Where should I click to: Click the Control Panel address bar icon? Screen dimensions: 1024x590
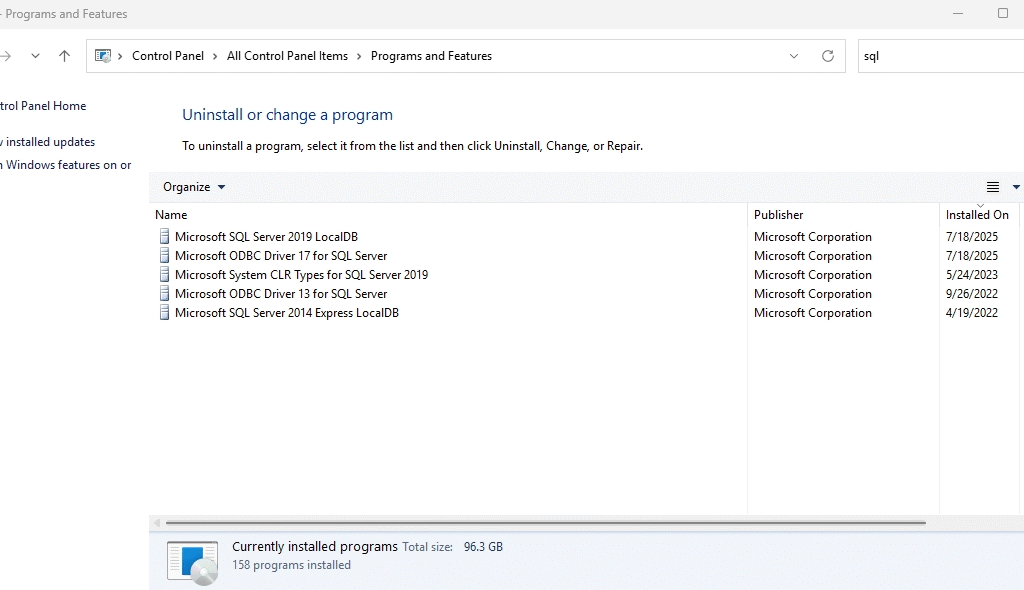[x=103, y=56]
